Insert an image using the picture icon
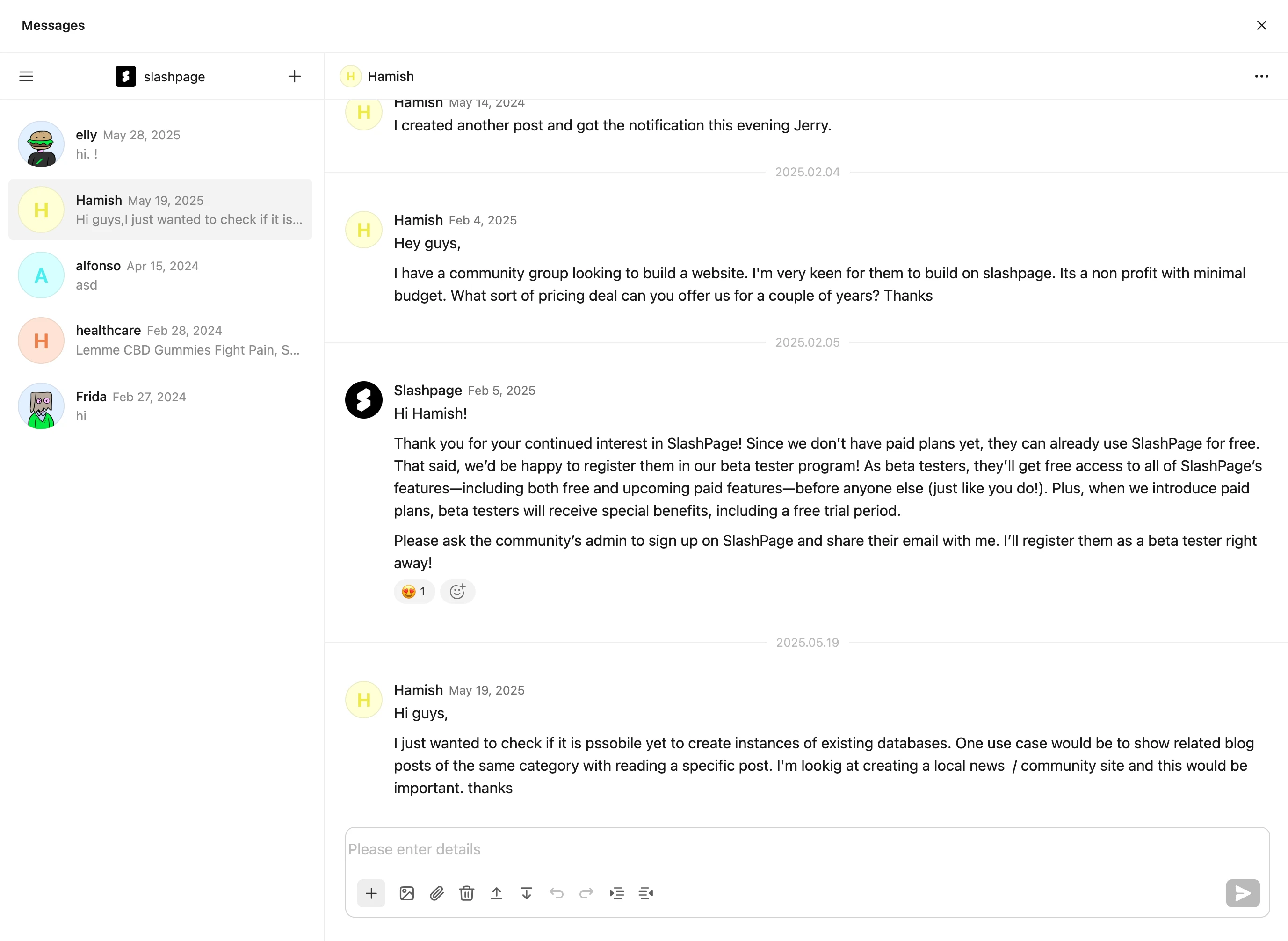 point(407,893)
